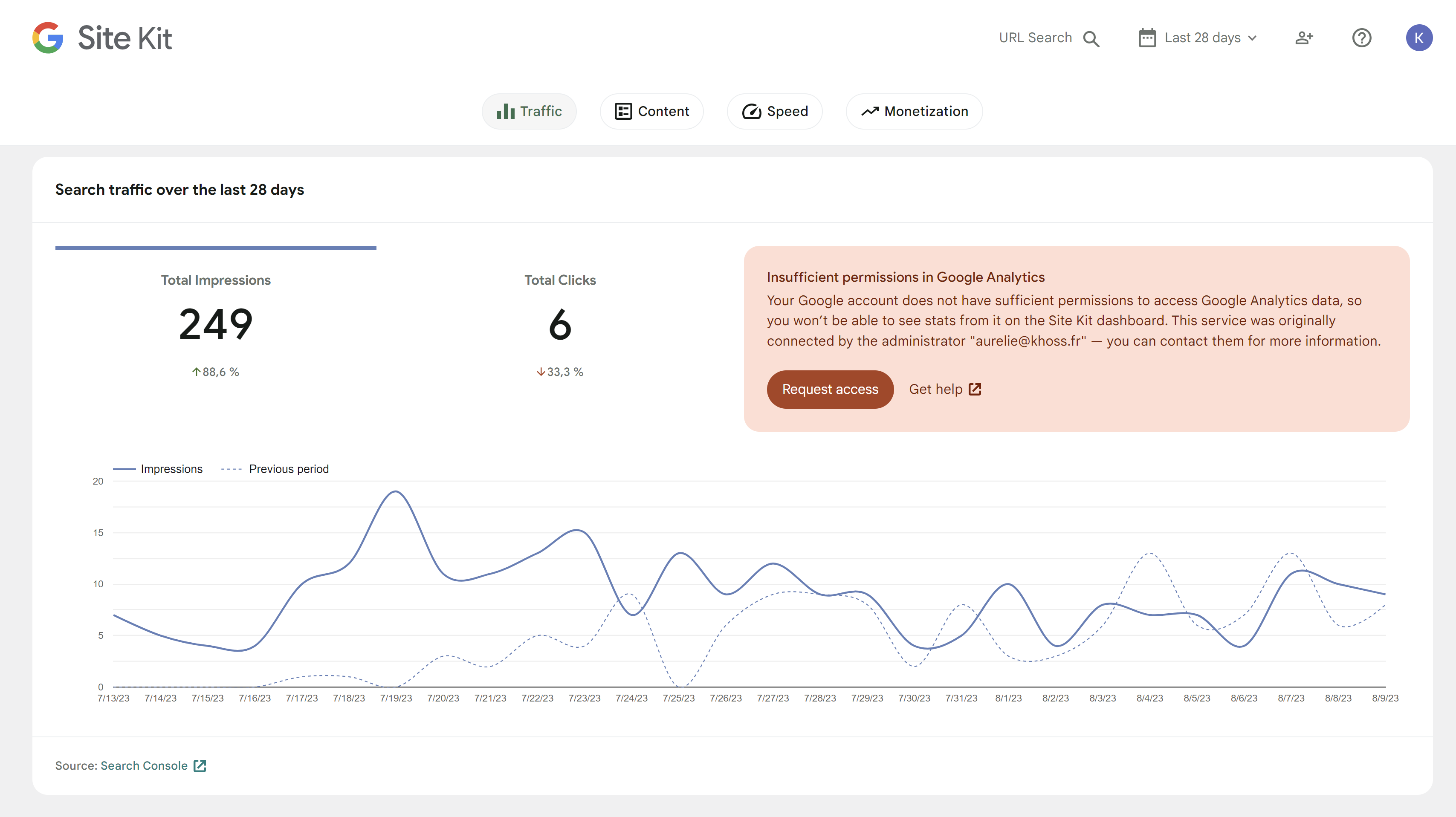Open the share dashboard add-person icon
1456x817 pixels.
1304,38
